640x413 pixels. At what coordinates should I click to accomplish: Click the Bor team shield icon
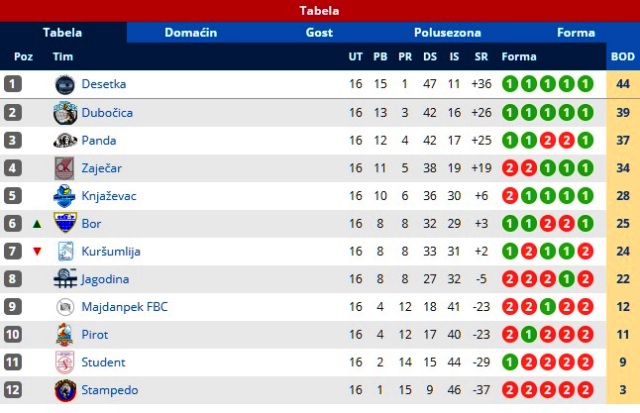[65, 224]
